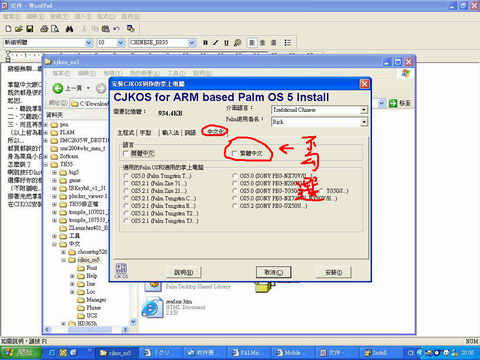Image resolution: width=480 pixels, height=360 pixels.
Task: Toggle bullet list in WordPad
Action: 288,43
